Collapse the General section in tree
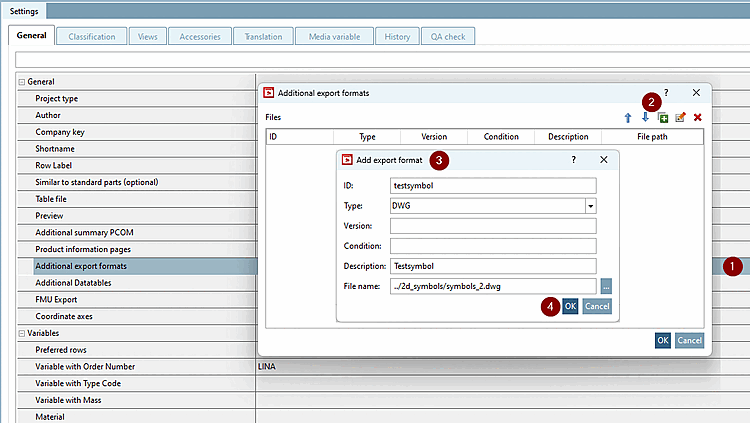The height and width of the screenshot is (423, 750). 22,81
